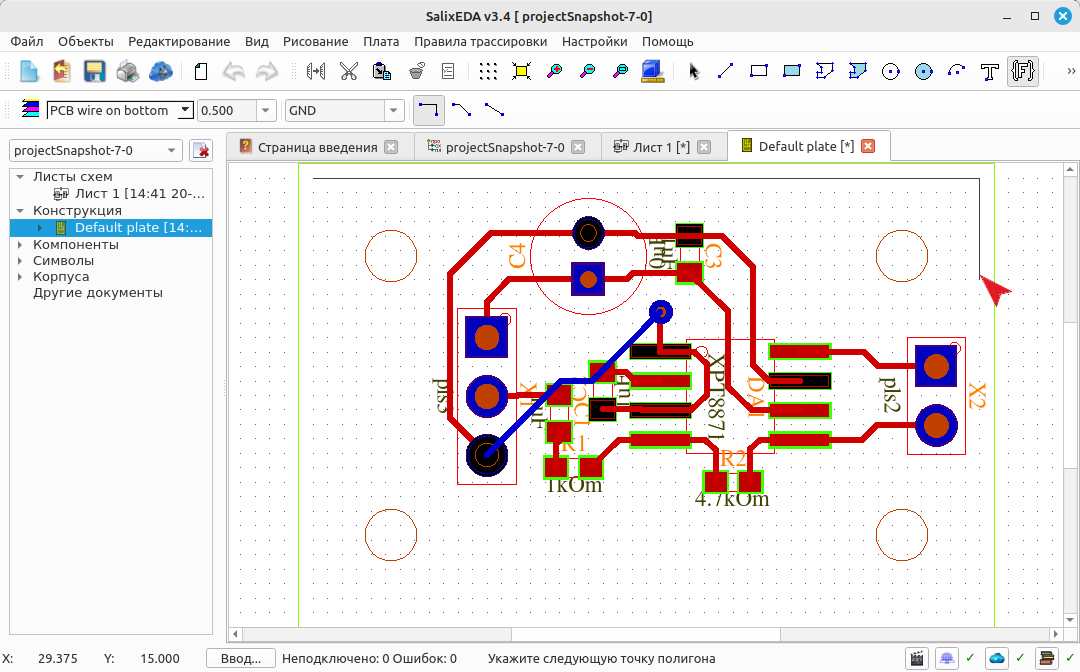This screenshot has width=1080, height=672.
Task: Click the undo arrow
Action: click(233, 71)
